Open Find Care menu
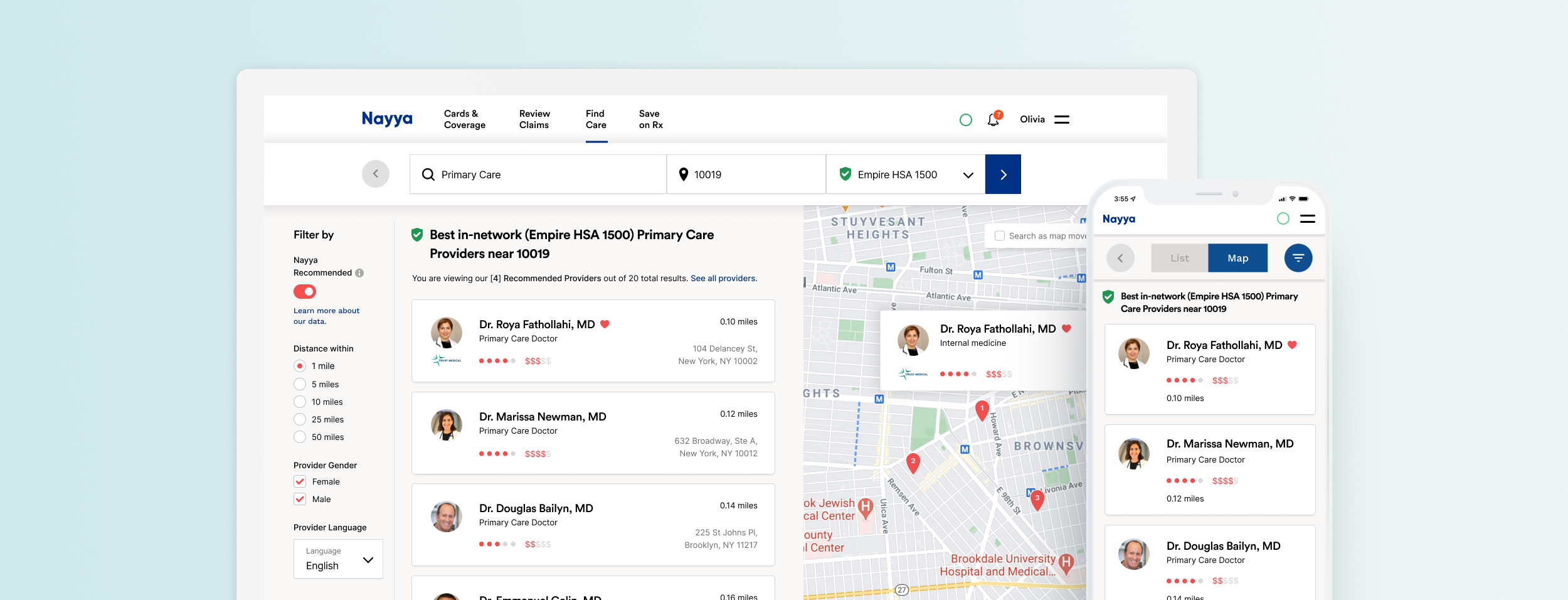 [596, 119]
